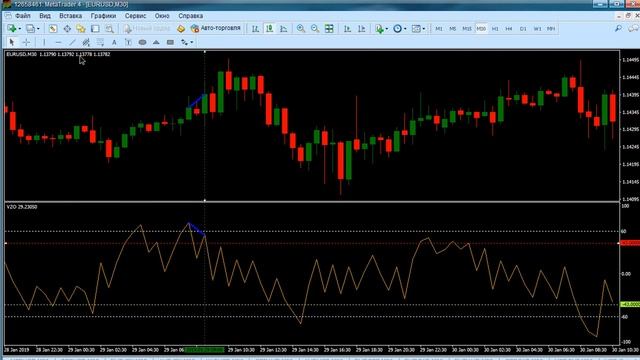Select the Horizontal Line tool
This screenshot has height=360, width=640.
tap(58, 42)
